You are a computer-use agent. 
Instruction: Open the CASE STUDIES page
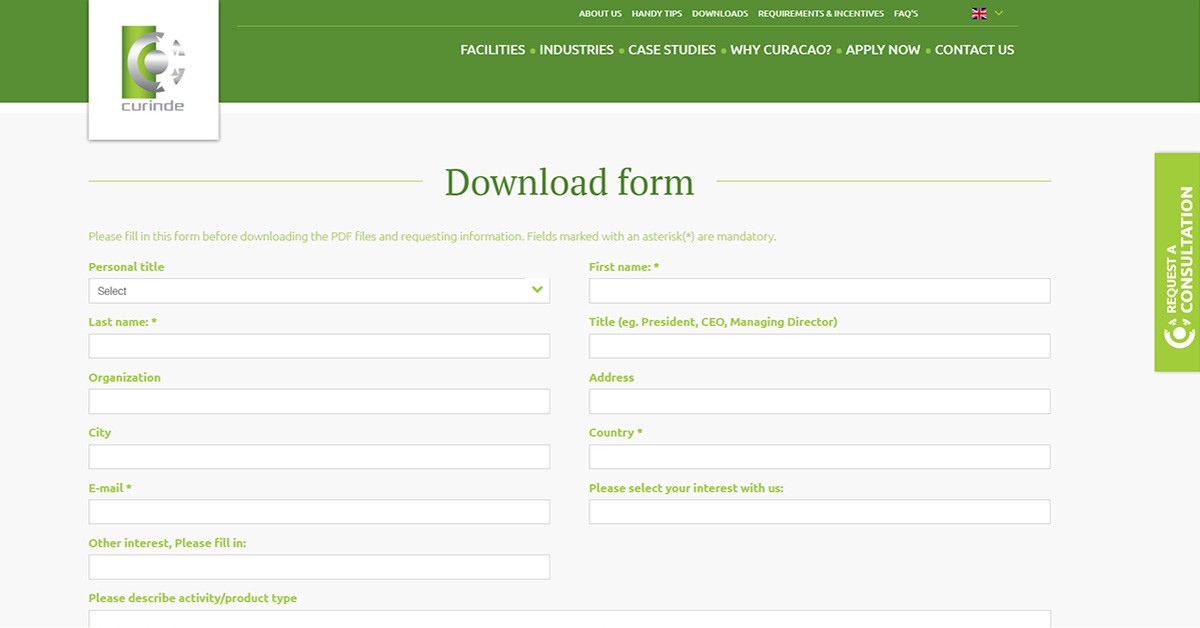(x=672, y=49)
